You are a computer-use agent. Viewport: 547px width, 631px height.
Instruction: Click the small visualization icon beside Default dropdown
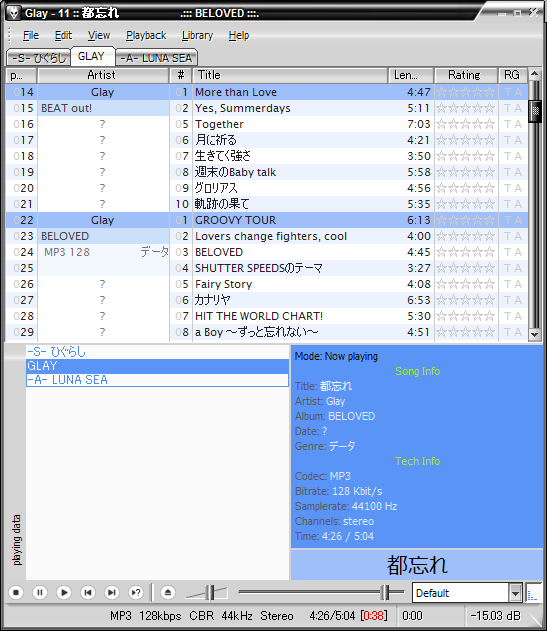(533, 593)
